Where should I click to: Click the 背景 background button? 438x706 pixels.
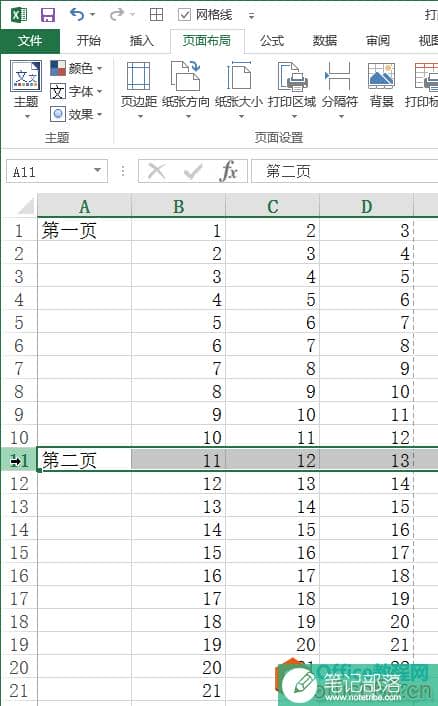382,86
